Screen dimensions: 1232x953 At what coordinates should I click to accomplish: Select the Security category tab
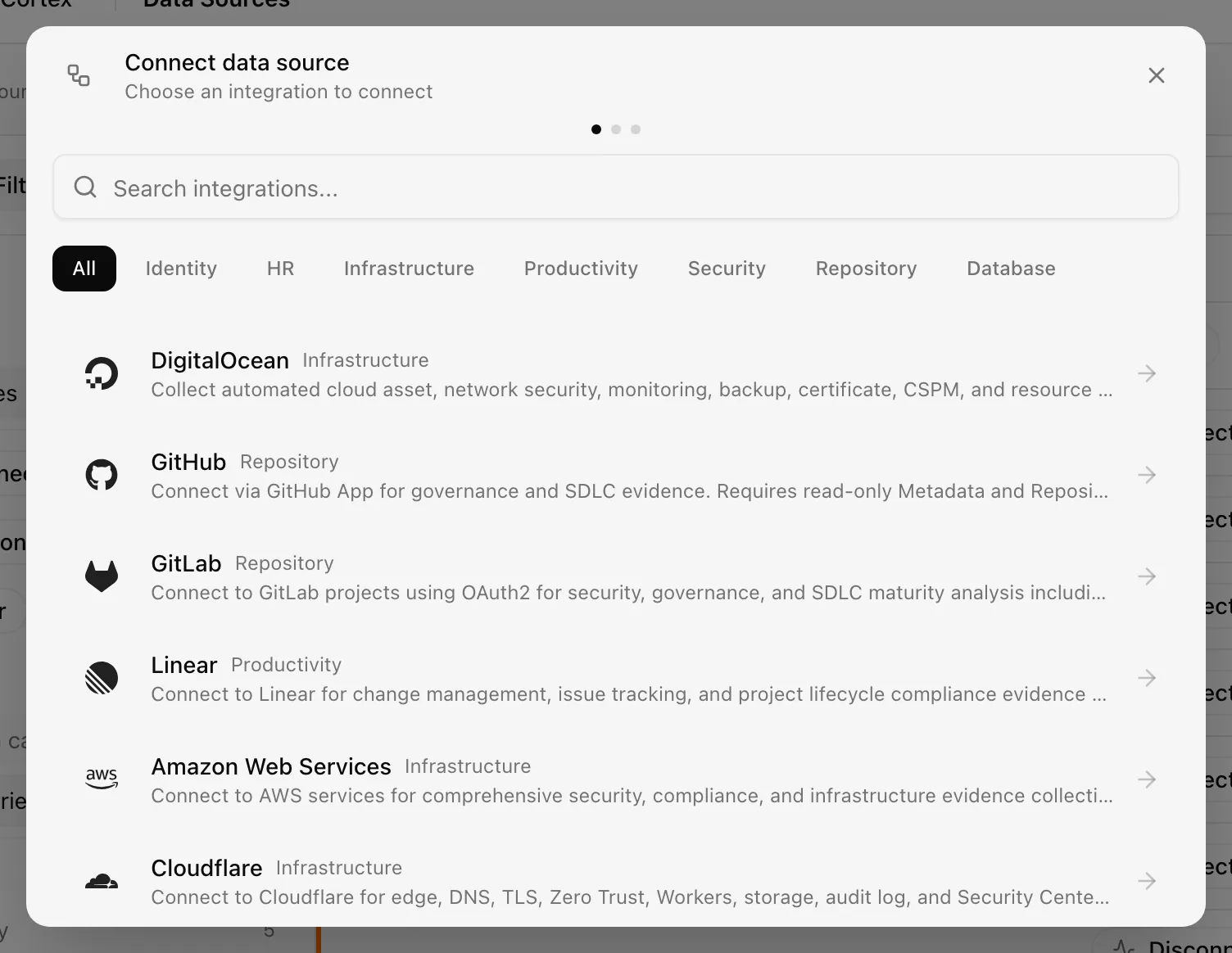tap(727, 269)
